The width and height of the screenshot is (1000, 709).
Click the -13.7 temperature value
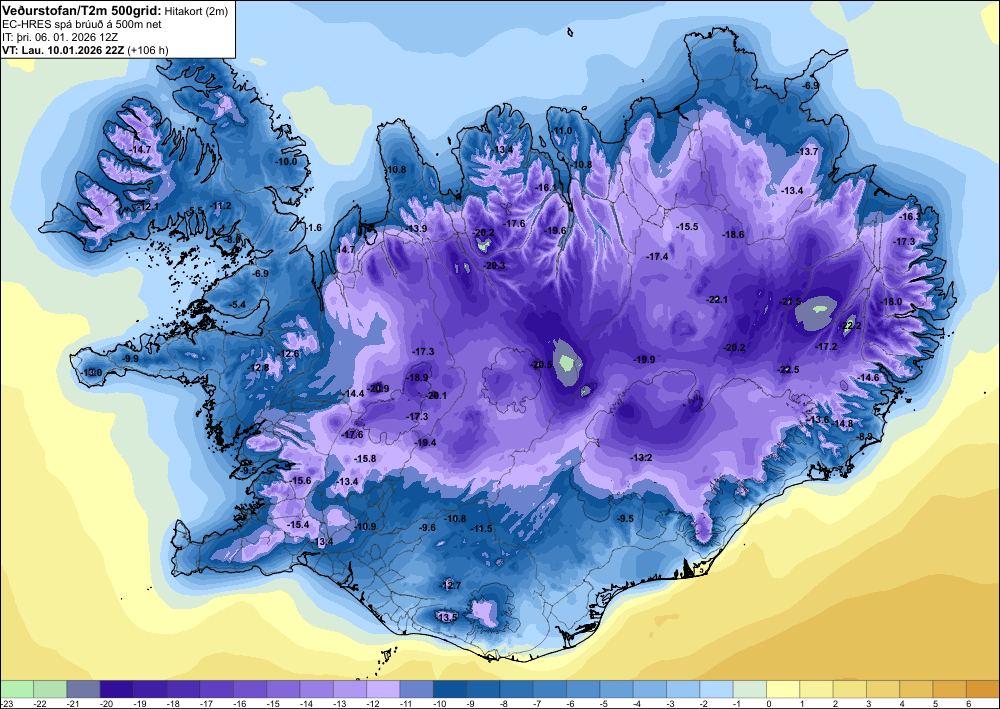click(808, 151)
